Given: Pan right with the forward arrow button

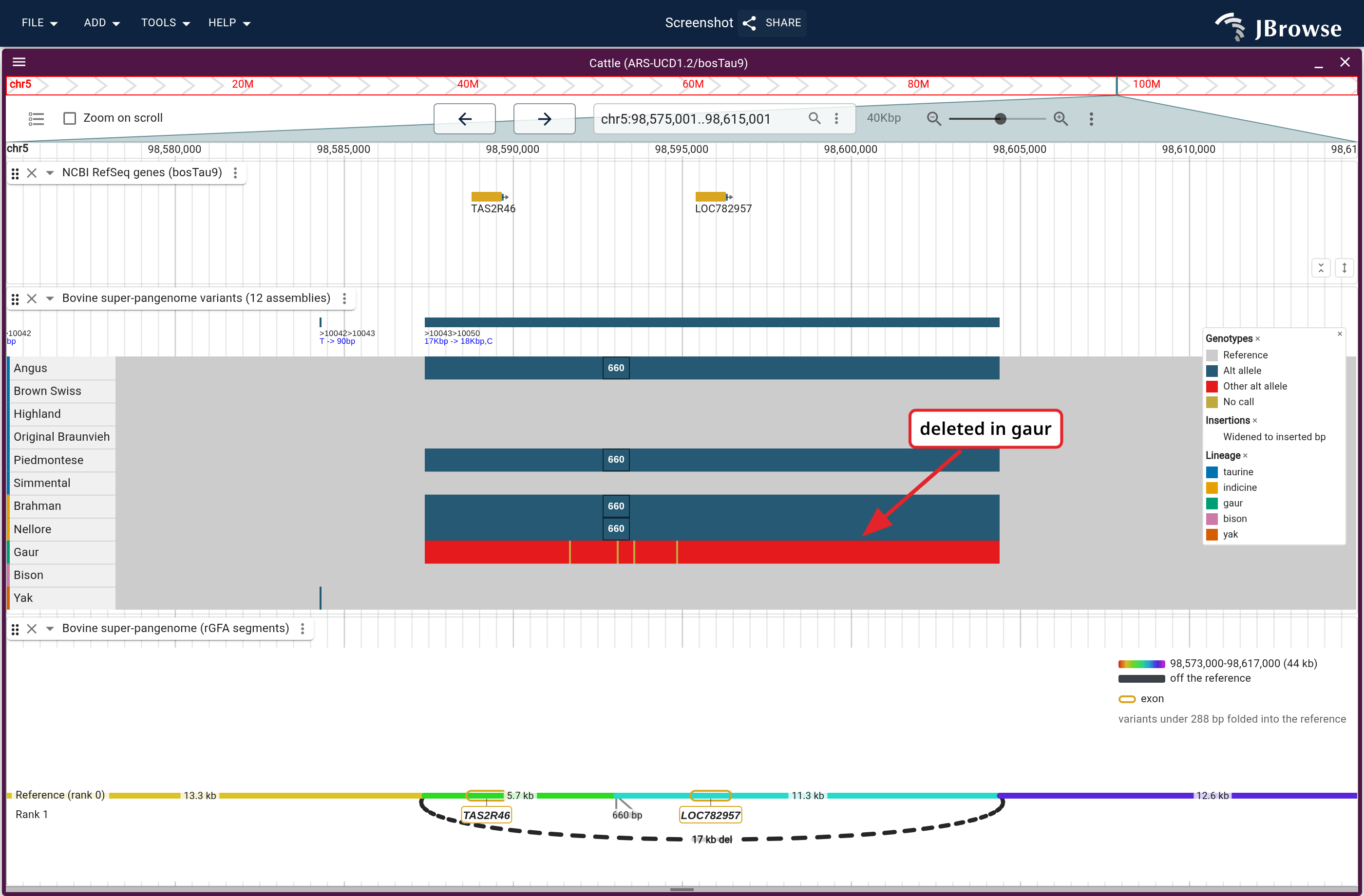Looking at the screenshot, I should click(545, 119).
